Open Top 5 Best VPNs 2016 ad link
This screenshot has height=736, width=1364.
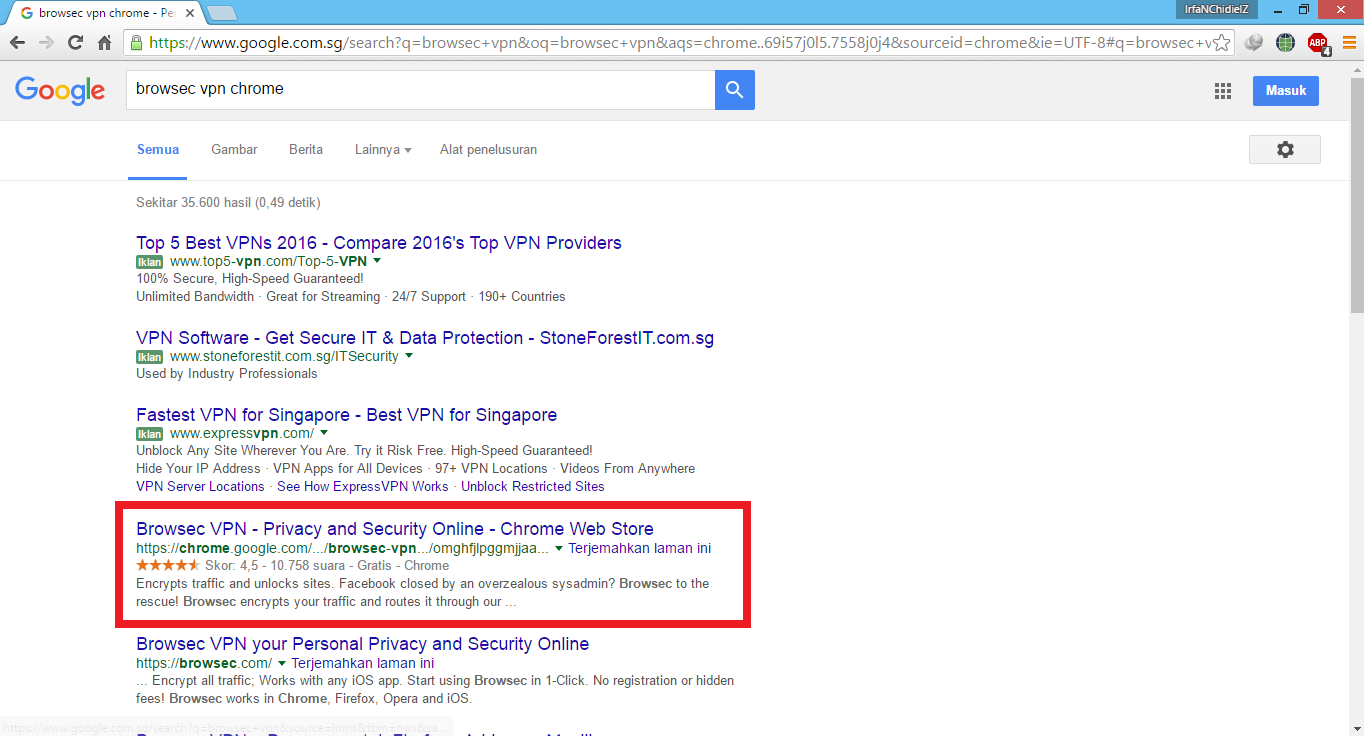(379, 243)
